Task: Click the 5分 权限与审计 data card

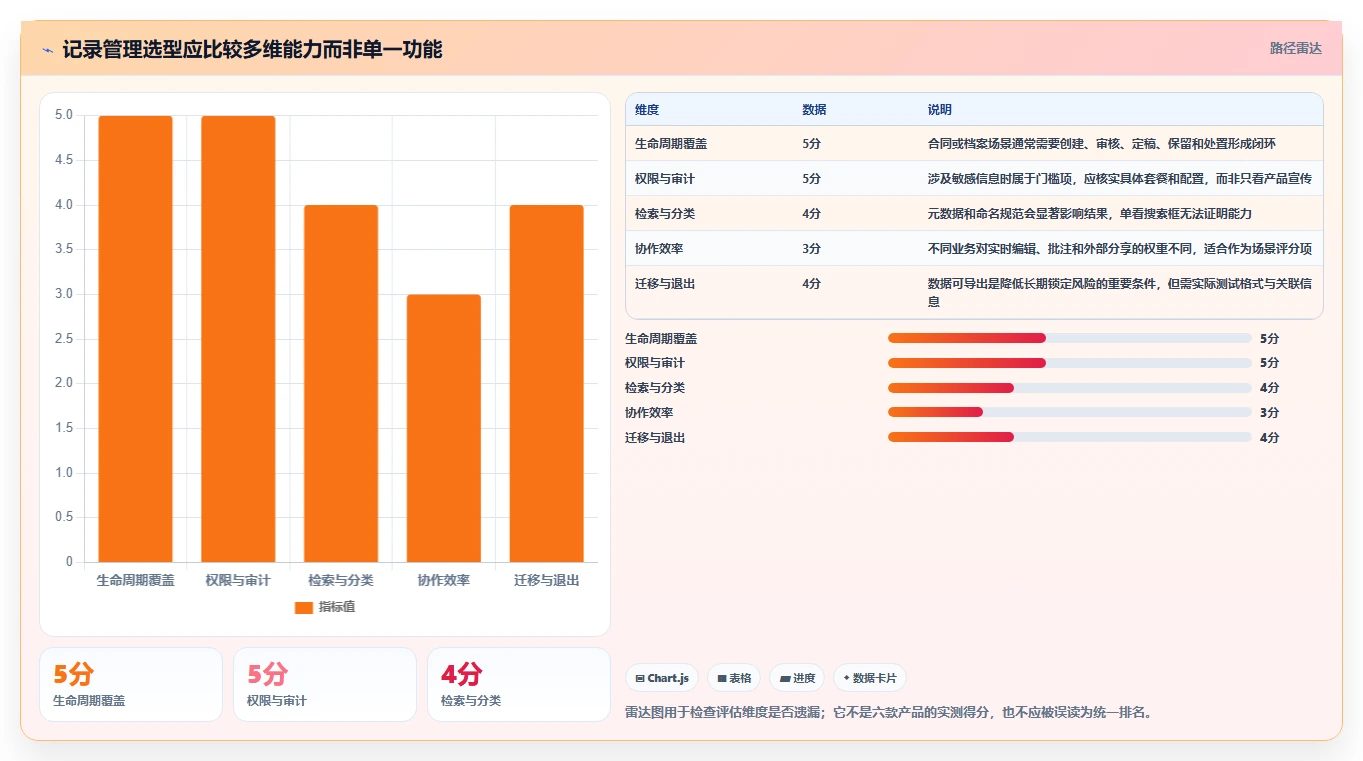Action: (x=325, y=685)
